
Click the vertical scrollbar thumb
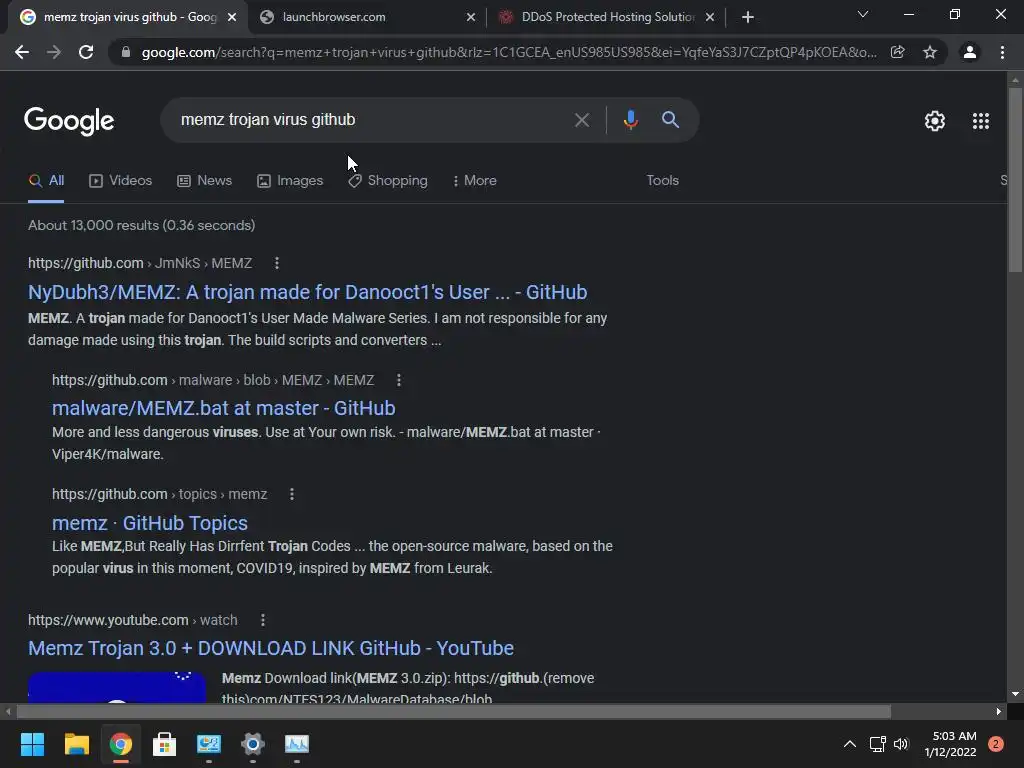pyautogui.click(x=1015, y=180)
